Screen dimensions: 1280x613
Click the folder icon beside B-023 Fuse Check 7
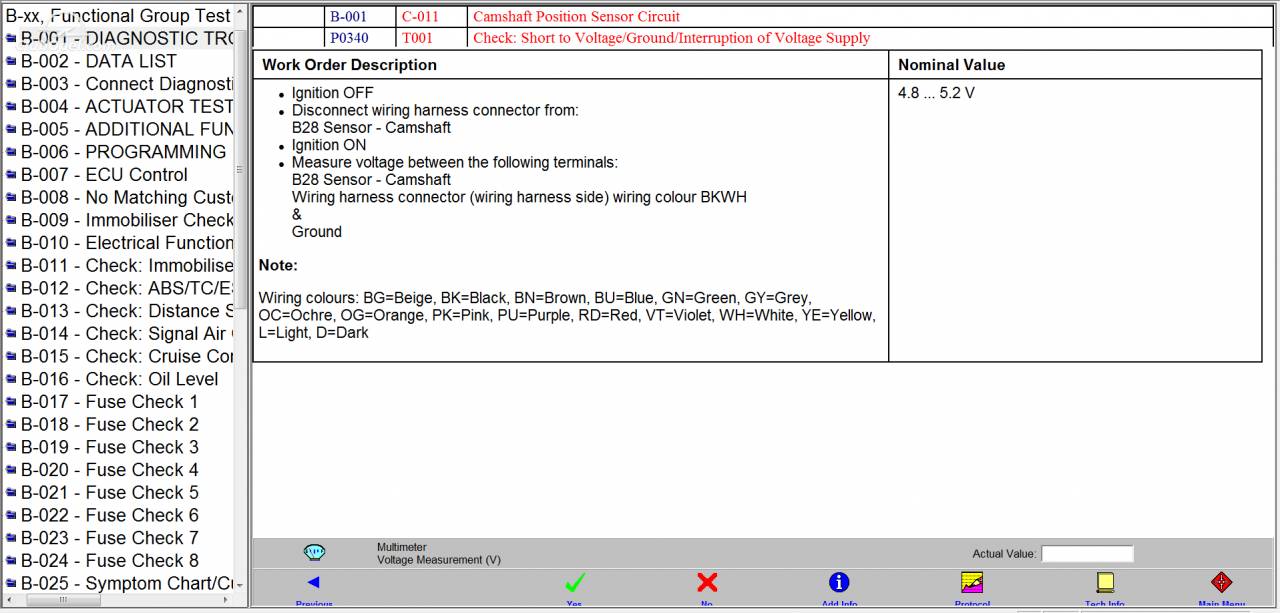tap(11, 538)
